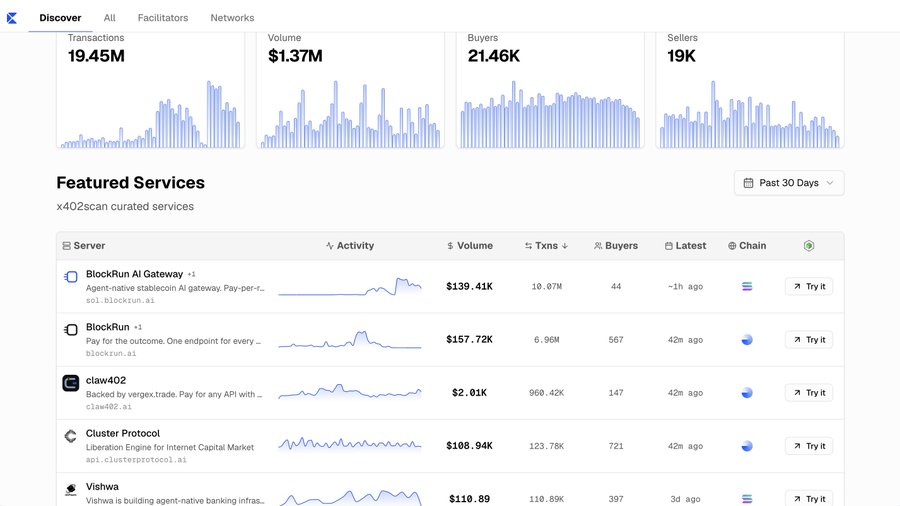900x506 pixels.
Task: Go to the Networks tab
Action: (232, 18)
